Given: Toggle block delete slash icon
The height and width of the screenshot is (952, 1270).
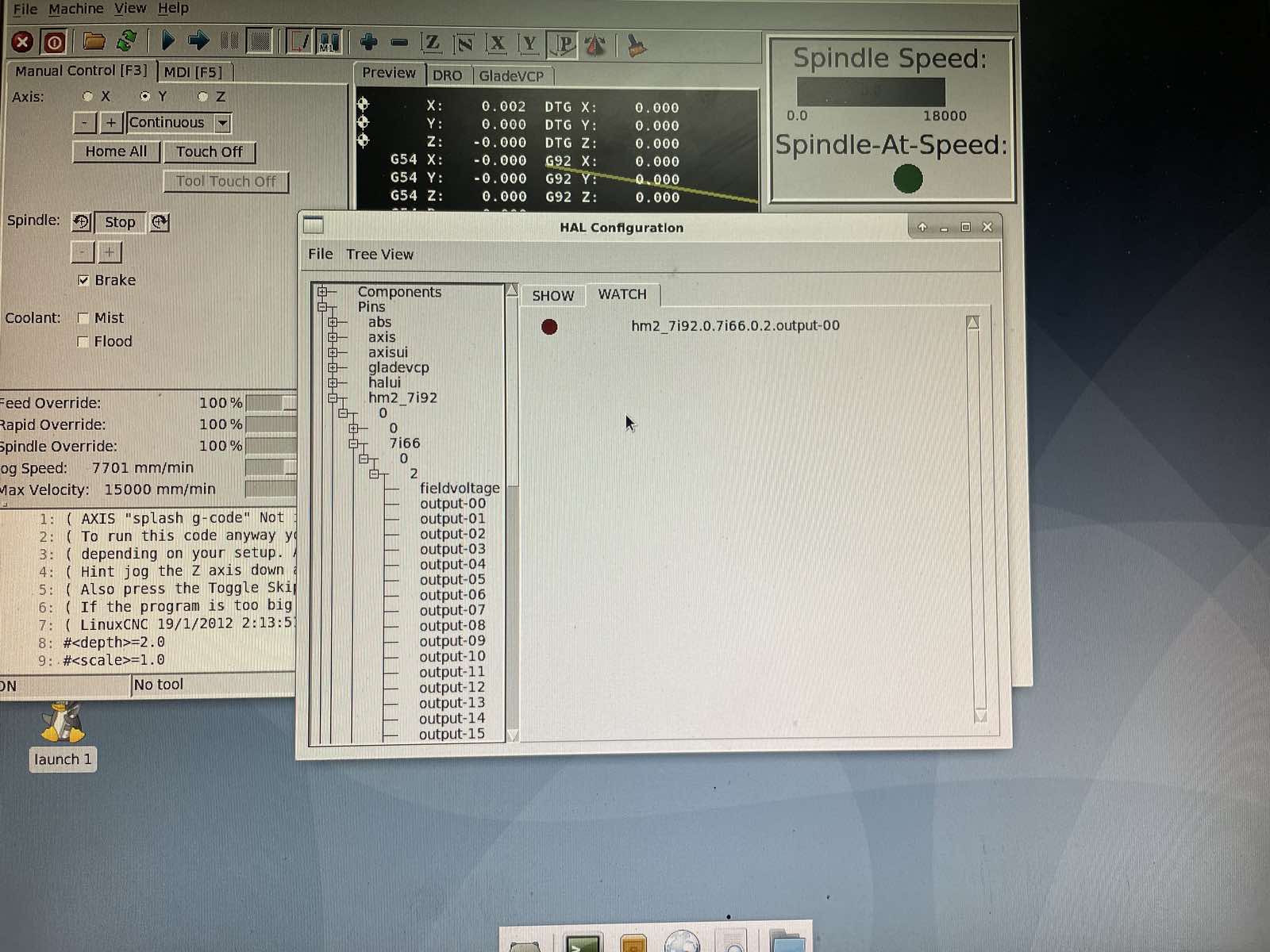Looking at the screenshot, I should pyautogui.click(x=299, y=41).
